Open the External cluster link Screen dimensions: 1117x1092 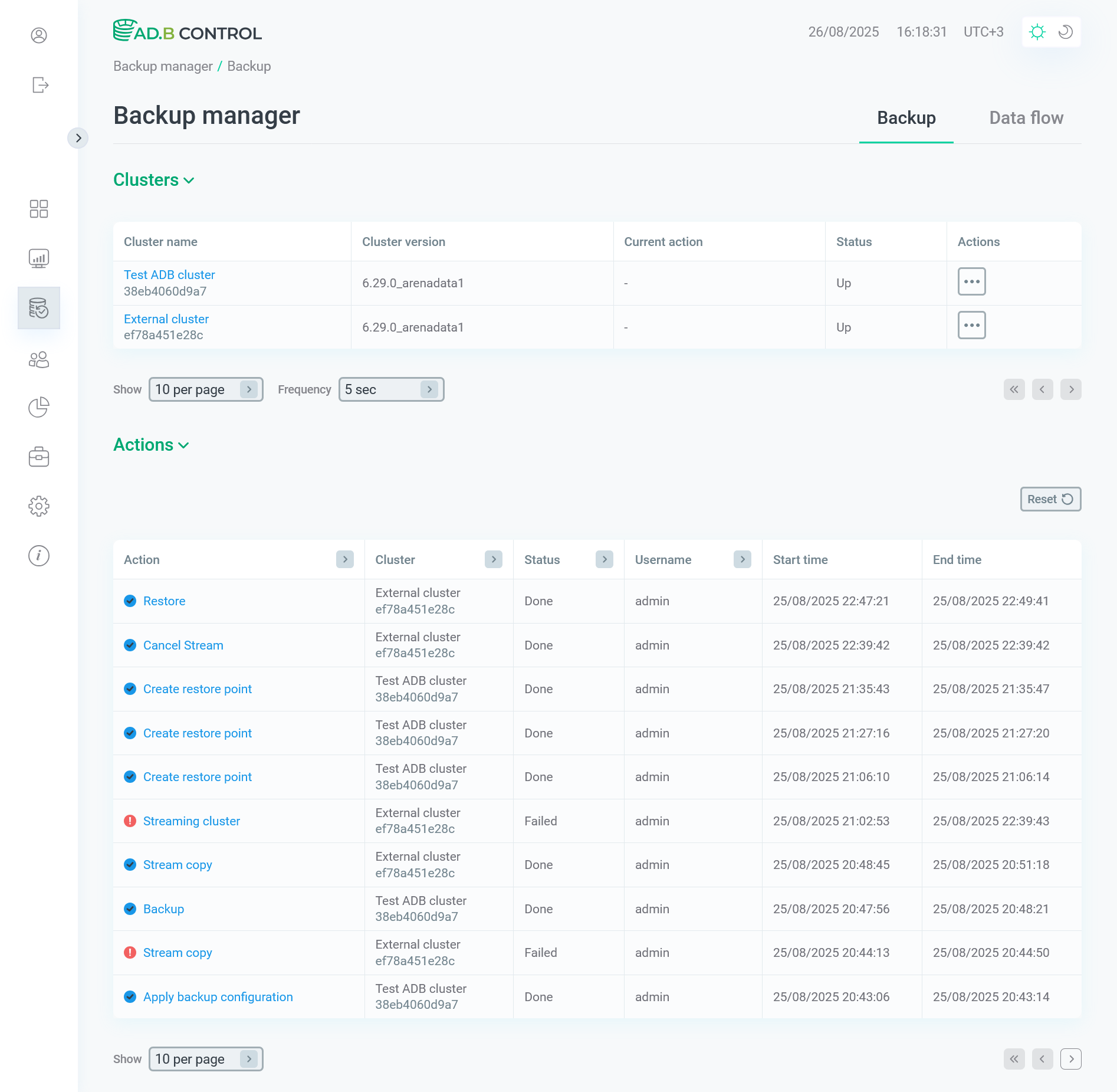[x=166, y=319]
